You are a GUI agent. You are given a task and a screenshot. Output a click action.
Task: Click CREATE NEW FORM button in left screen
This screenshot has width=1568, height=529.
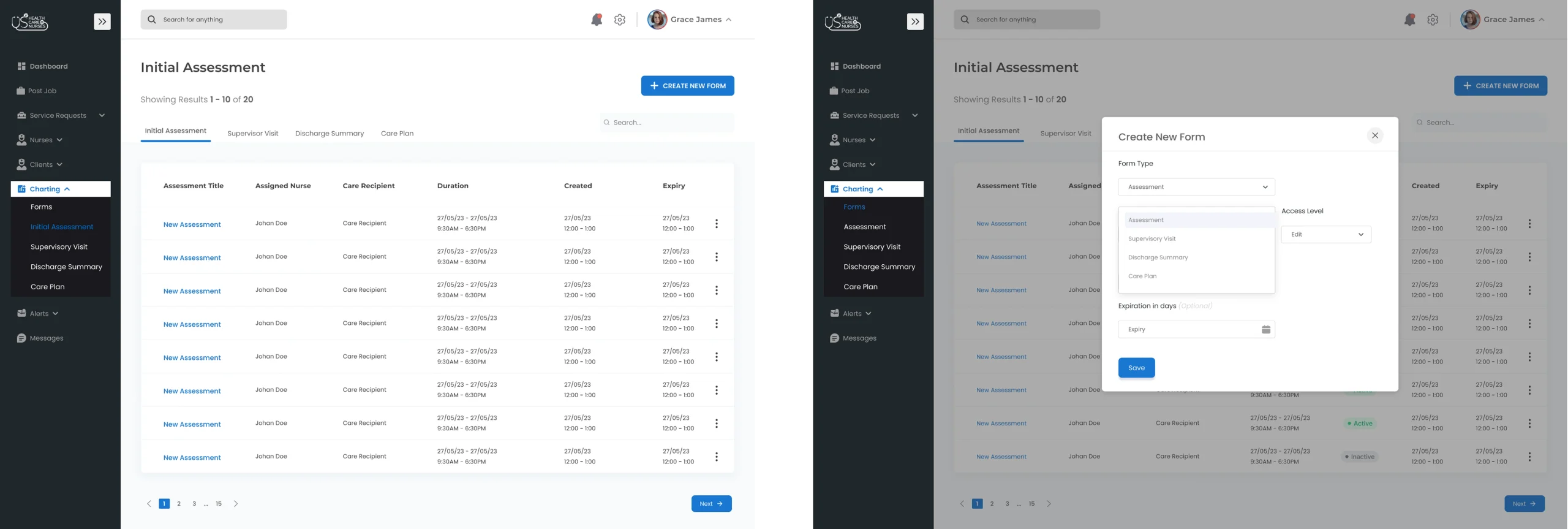coord(687,86)
